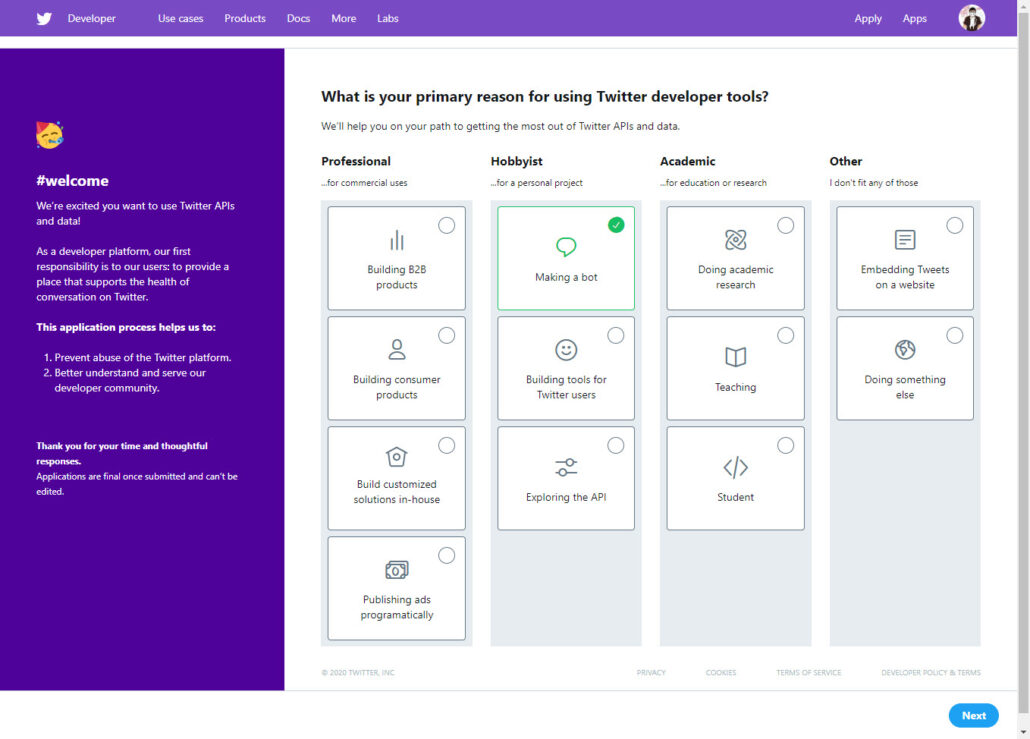Click the code brackets icon for Student
The width and height of the screenshot is (1030, 739).
pyautogui.click(x=735, y=467)
